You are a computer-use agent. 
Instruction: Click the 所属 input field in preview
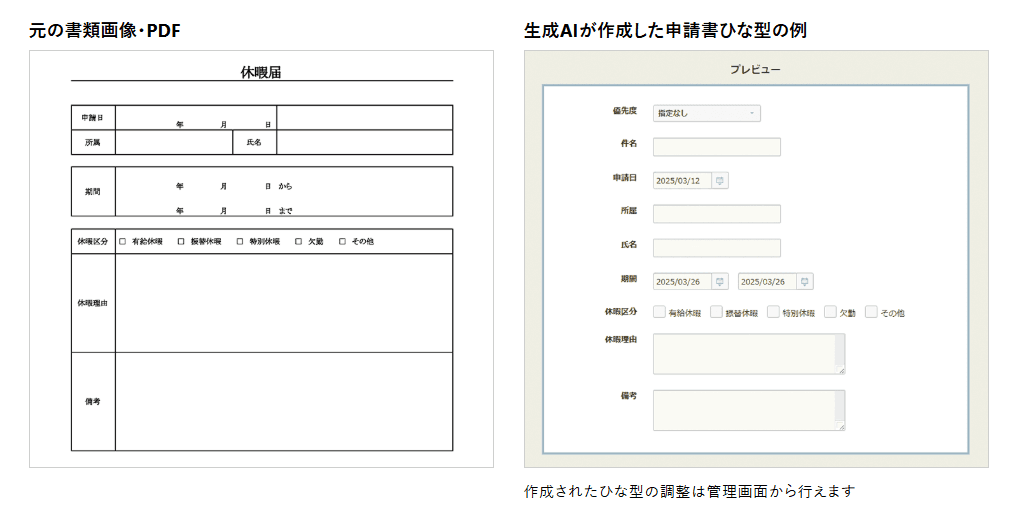(x=716, y=214)
